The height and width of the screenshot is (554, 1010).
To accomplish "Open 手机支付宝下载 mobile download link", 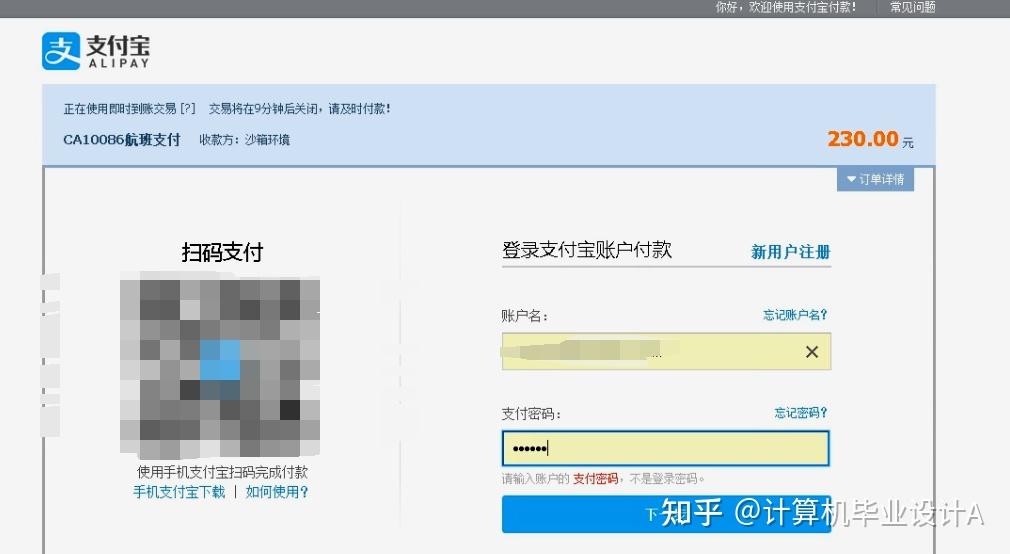I will tap(179, 492).
